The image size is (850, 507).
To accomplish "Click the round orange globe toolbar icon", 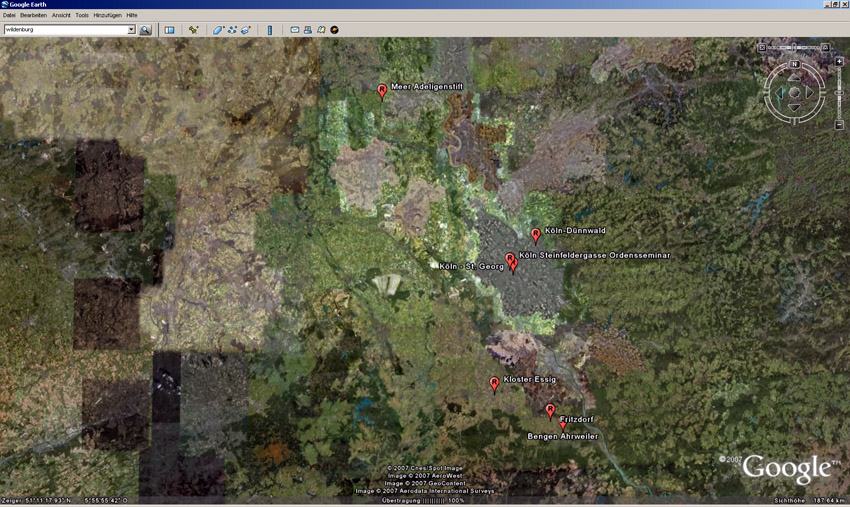I will click(x=334, y=30).
